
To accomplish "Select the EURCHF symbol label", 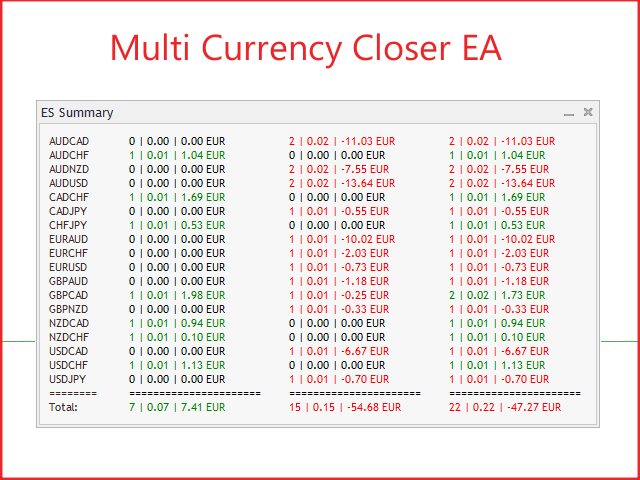I will [x=69, y=253].
